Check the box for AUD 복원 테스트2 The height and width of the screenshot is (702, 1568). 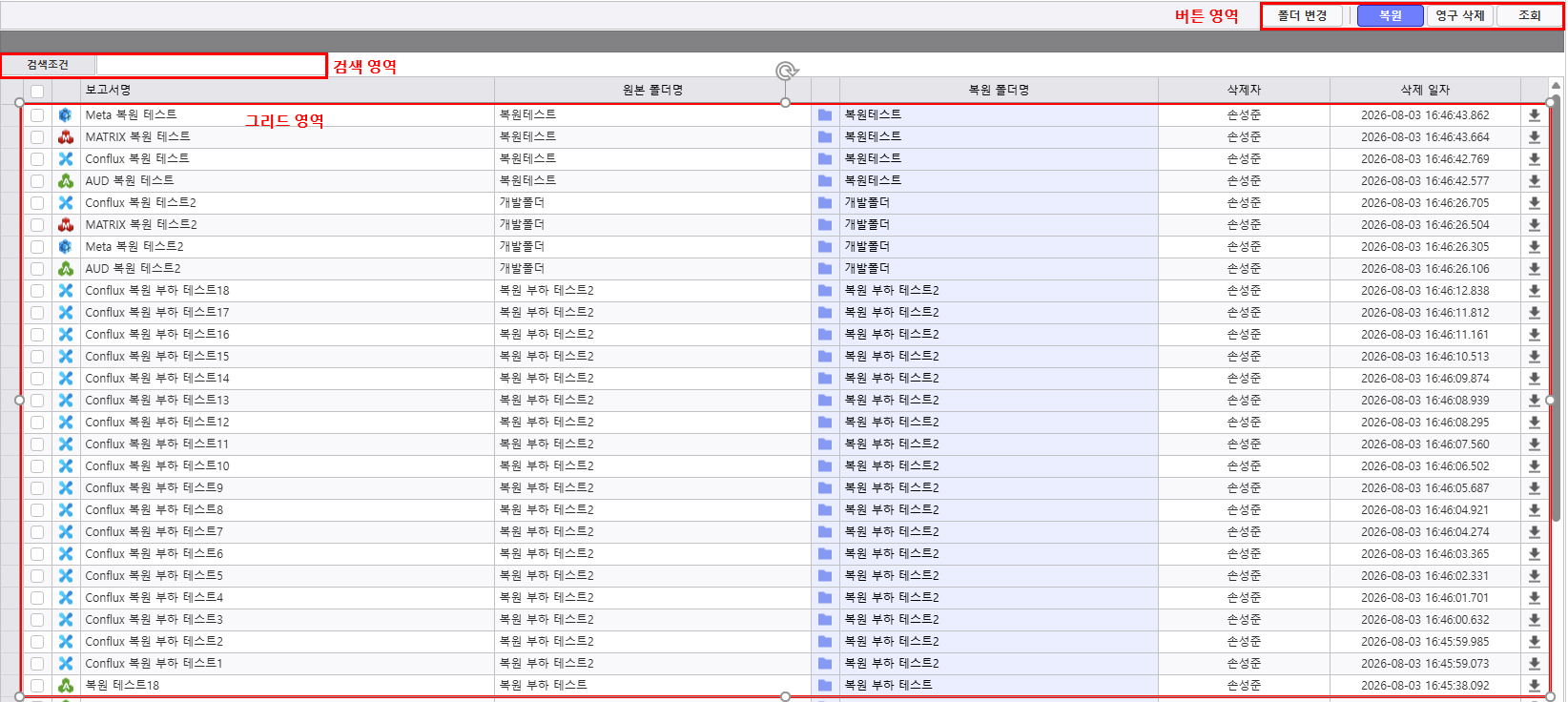click(37, 268)
